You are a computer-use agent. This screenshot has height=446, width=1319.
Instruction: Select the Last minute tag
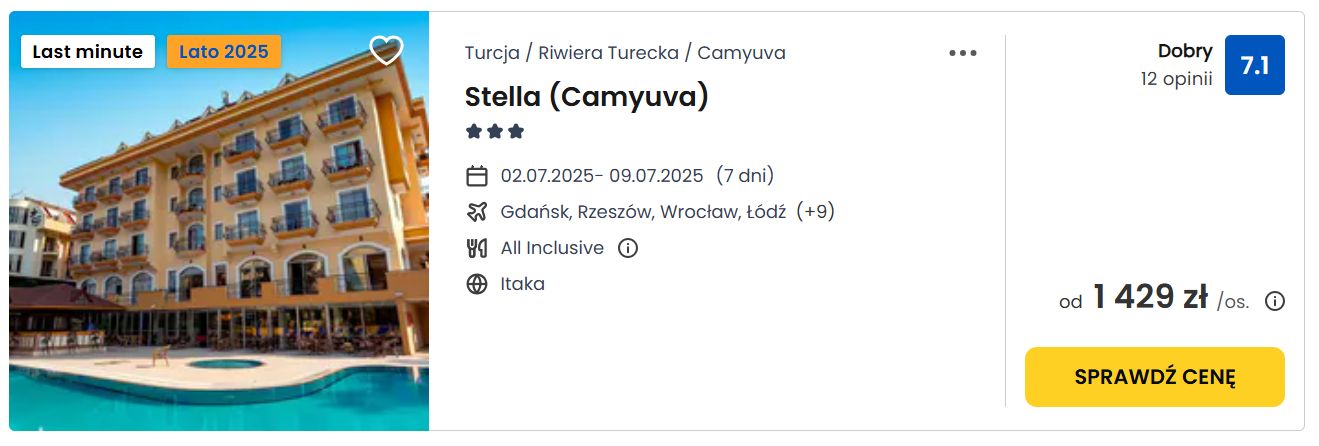(88, 51)
